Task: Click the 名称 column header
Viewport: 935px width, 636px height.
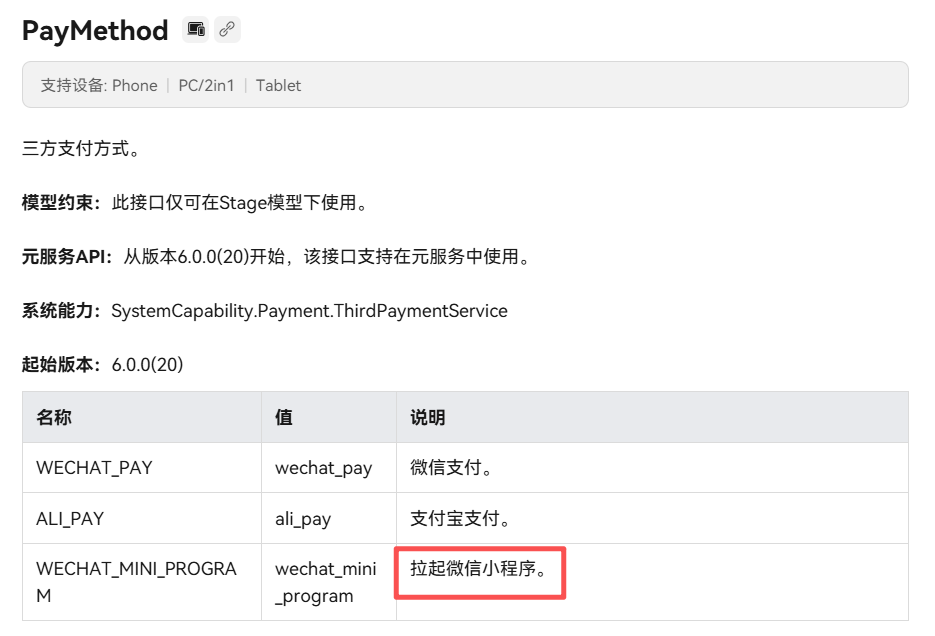Action: 142,417
